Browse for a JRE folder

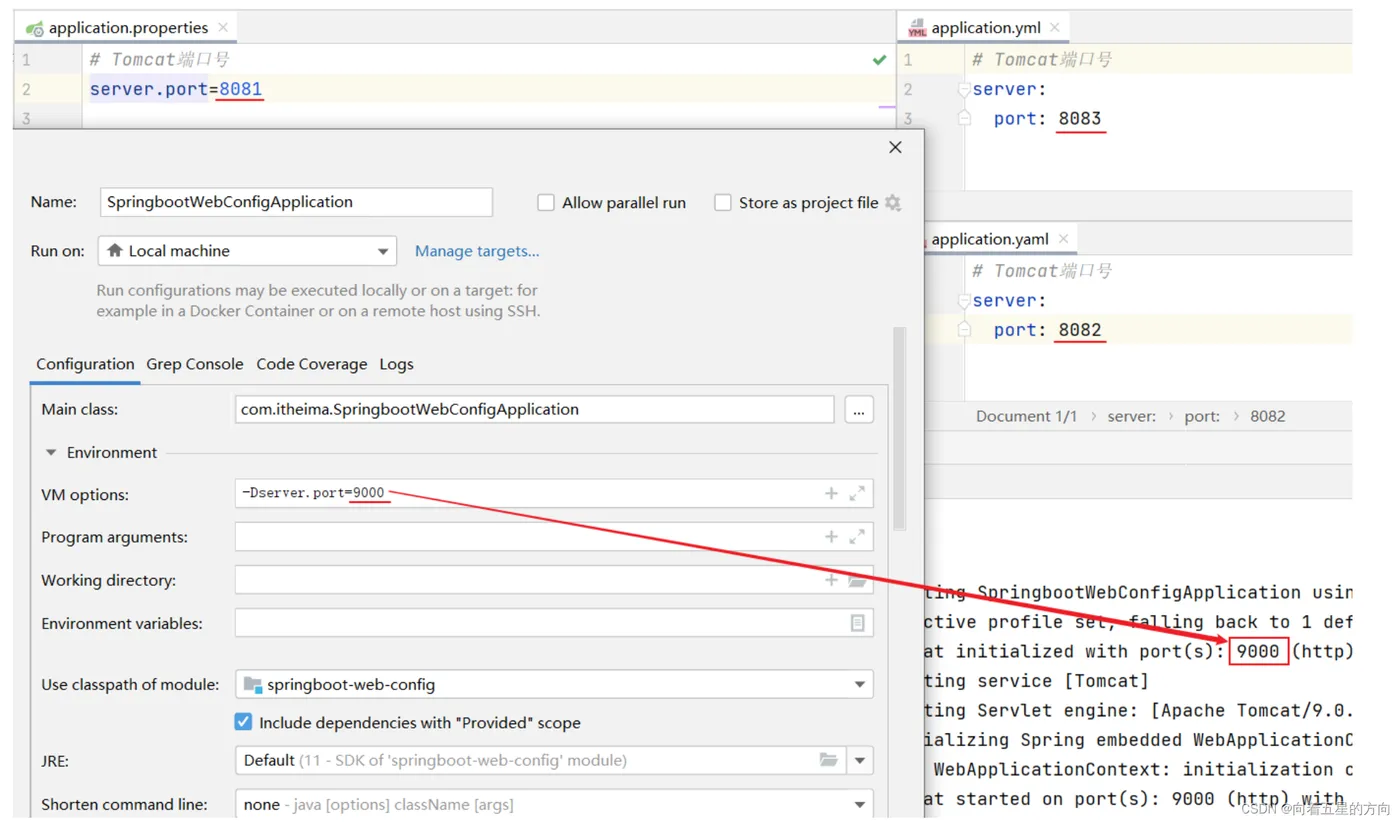coord(828,760)
